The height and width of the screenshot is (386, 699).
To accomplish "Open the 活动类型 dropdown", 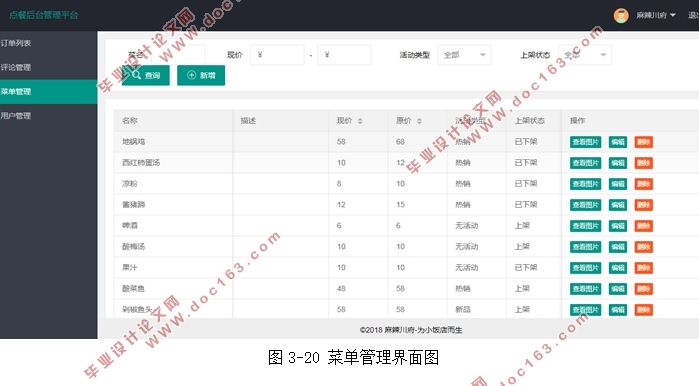I will [x=465, y=55].
